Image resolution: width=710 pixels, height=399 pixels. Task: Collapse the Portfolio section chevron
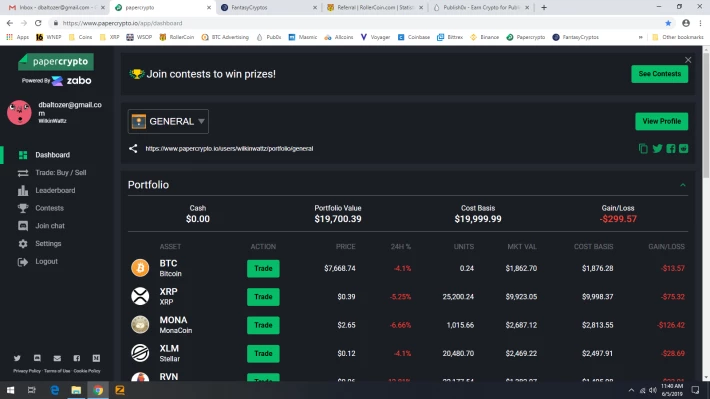coord(683,185)
